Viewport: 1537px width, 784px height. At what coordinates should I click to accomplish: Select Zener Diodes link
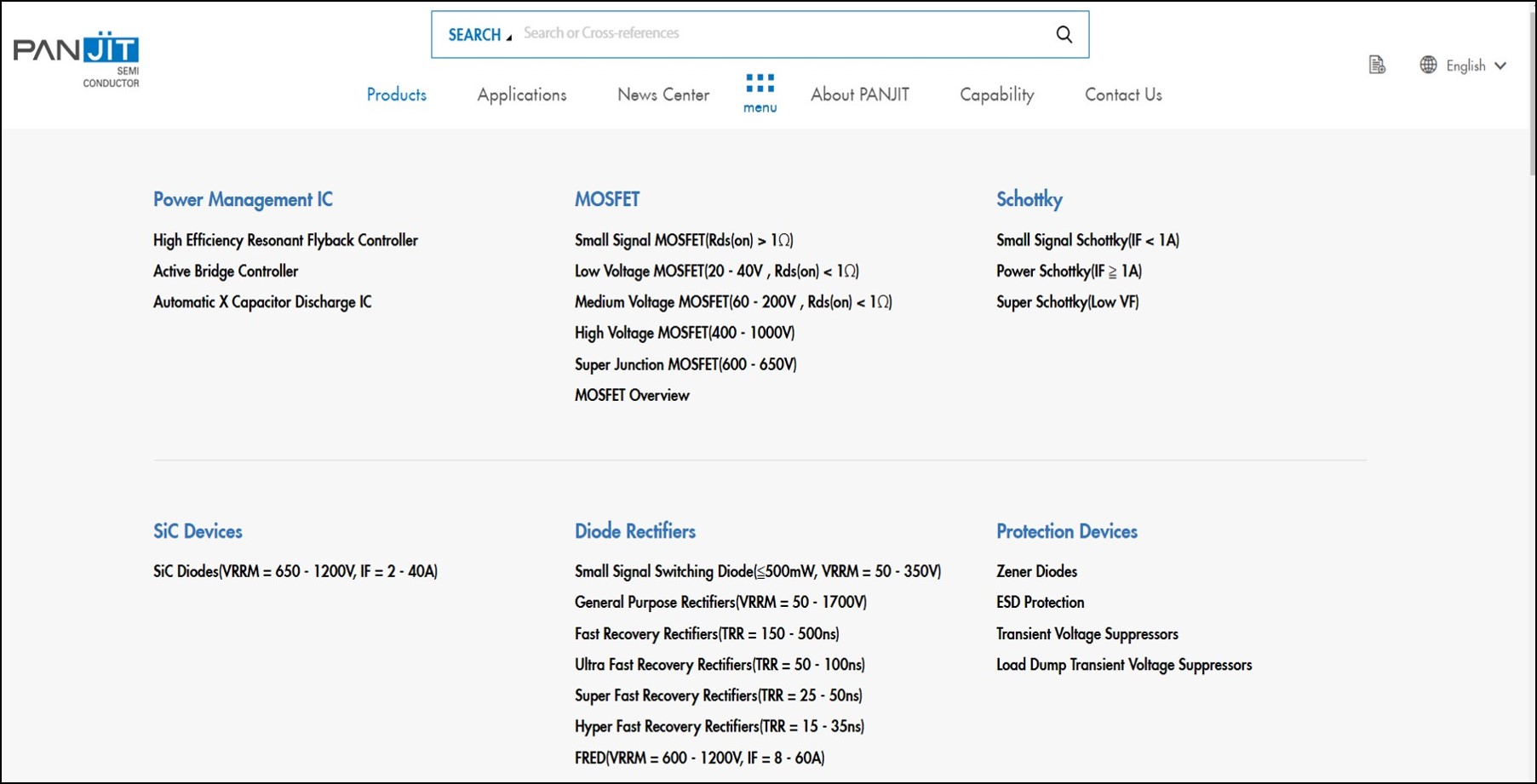[x=1036, y=571]
